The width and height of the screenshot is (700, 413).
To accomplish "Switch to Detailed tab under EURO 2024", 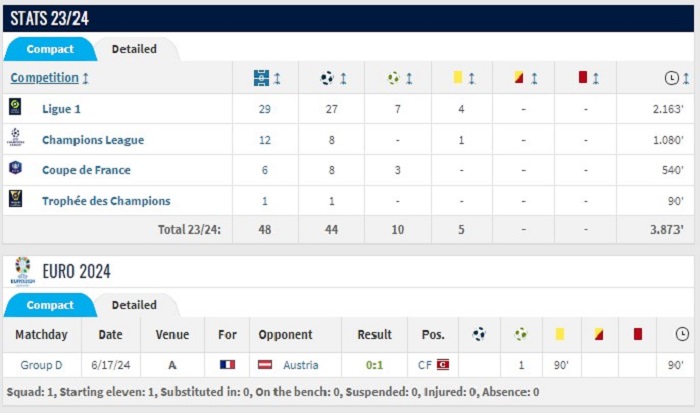I will [134, 305].
